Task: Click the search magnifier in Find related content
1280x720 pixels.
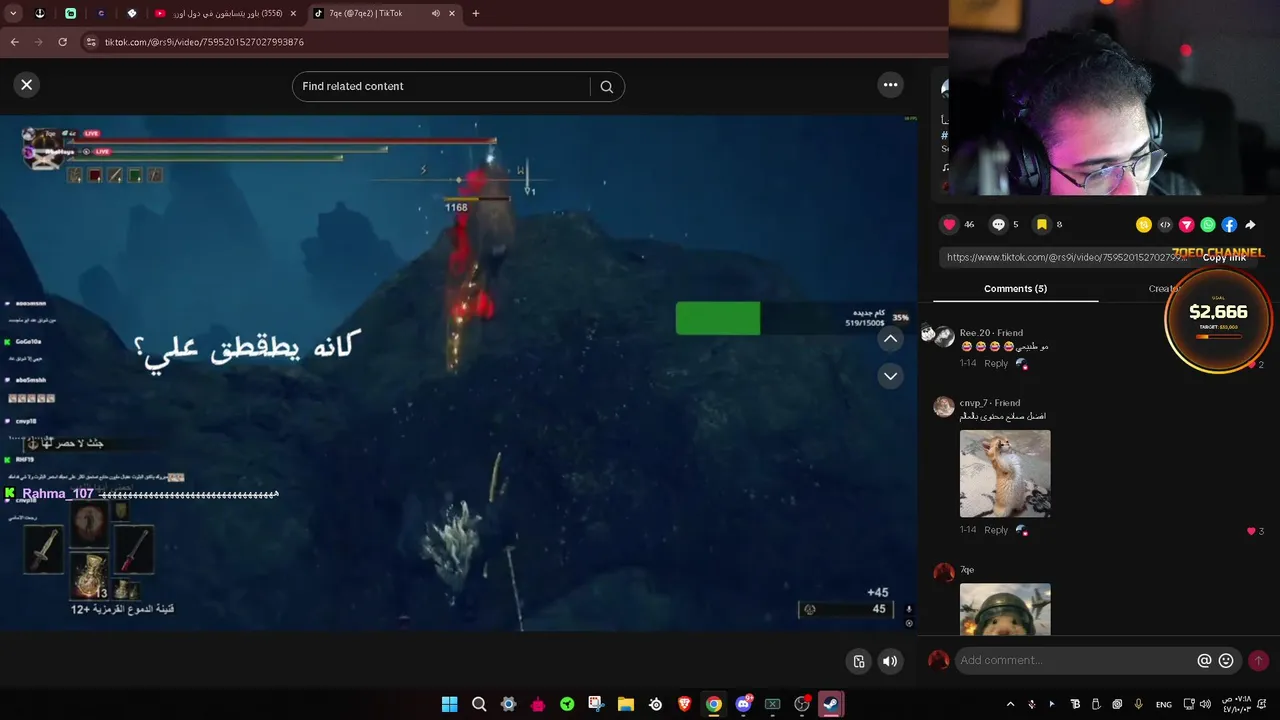Action: 606,87
